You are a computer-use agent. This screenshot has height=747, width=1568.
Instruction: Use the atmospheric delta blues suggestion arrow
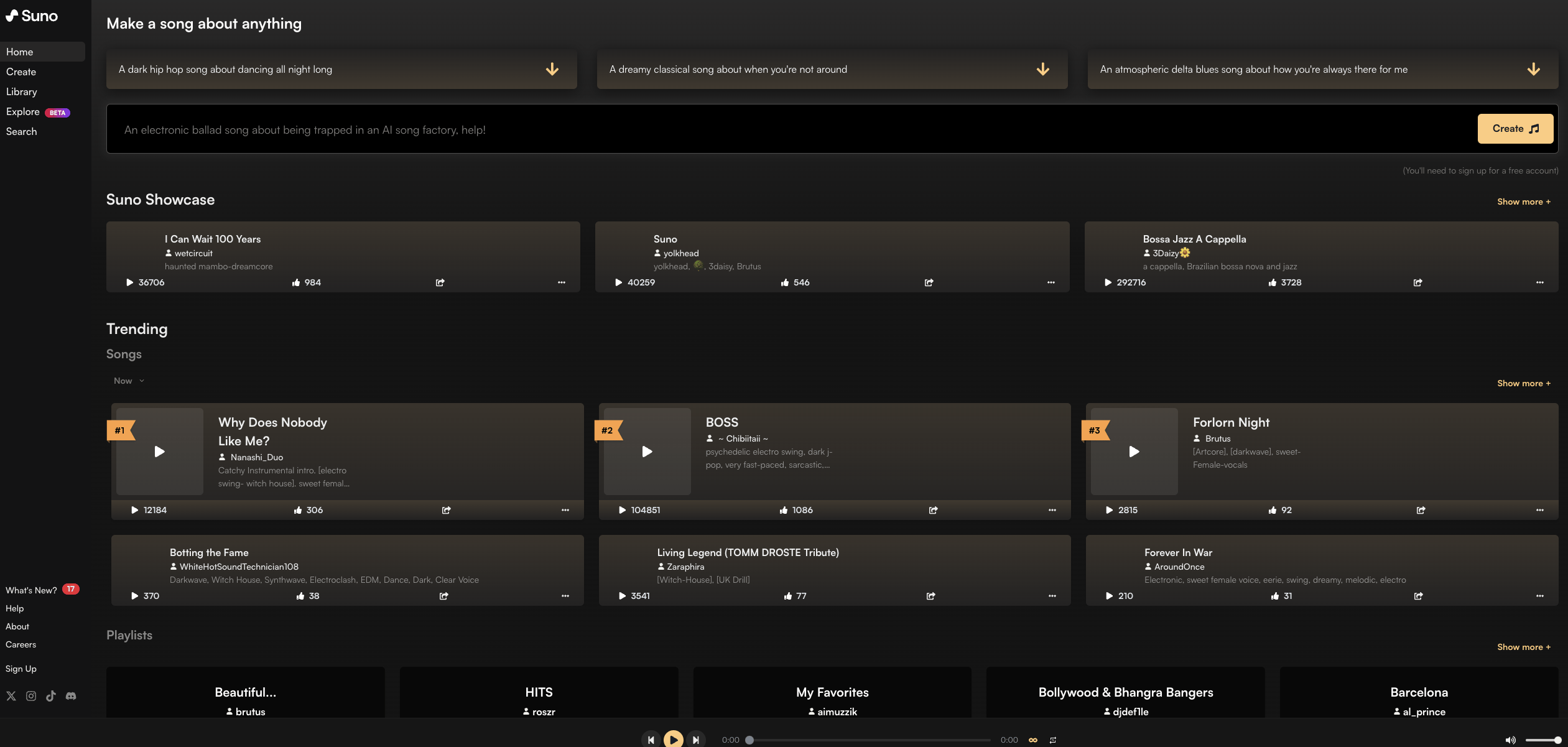click(1534, 69)
